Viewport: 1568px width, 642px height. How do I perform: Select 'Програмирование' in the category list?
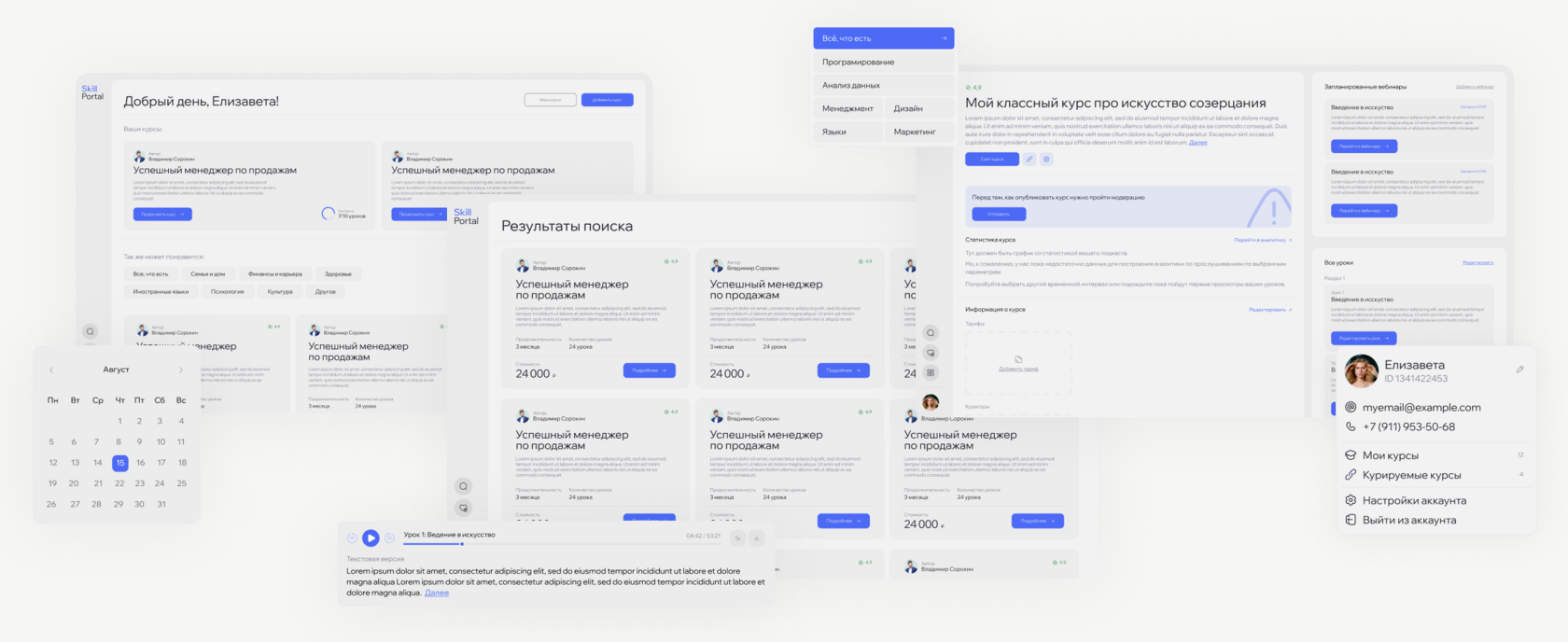pos(883,62)
